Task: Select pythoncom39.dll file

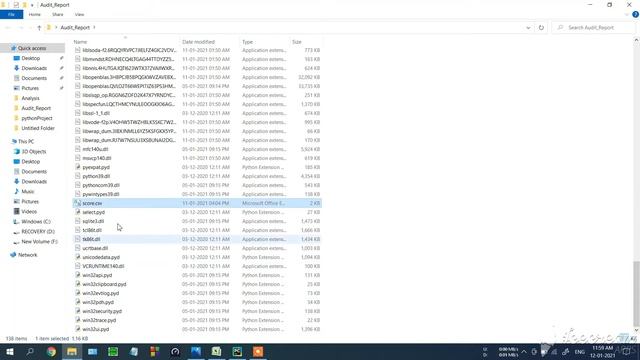Action: (x=101, y=185)
